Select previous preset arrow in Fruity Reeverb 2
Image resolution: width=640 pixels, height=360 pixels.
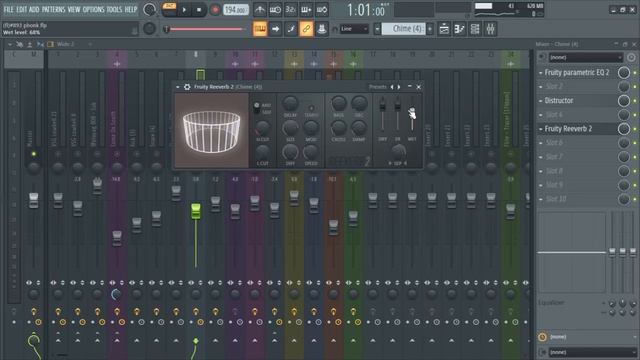392,87
